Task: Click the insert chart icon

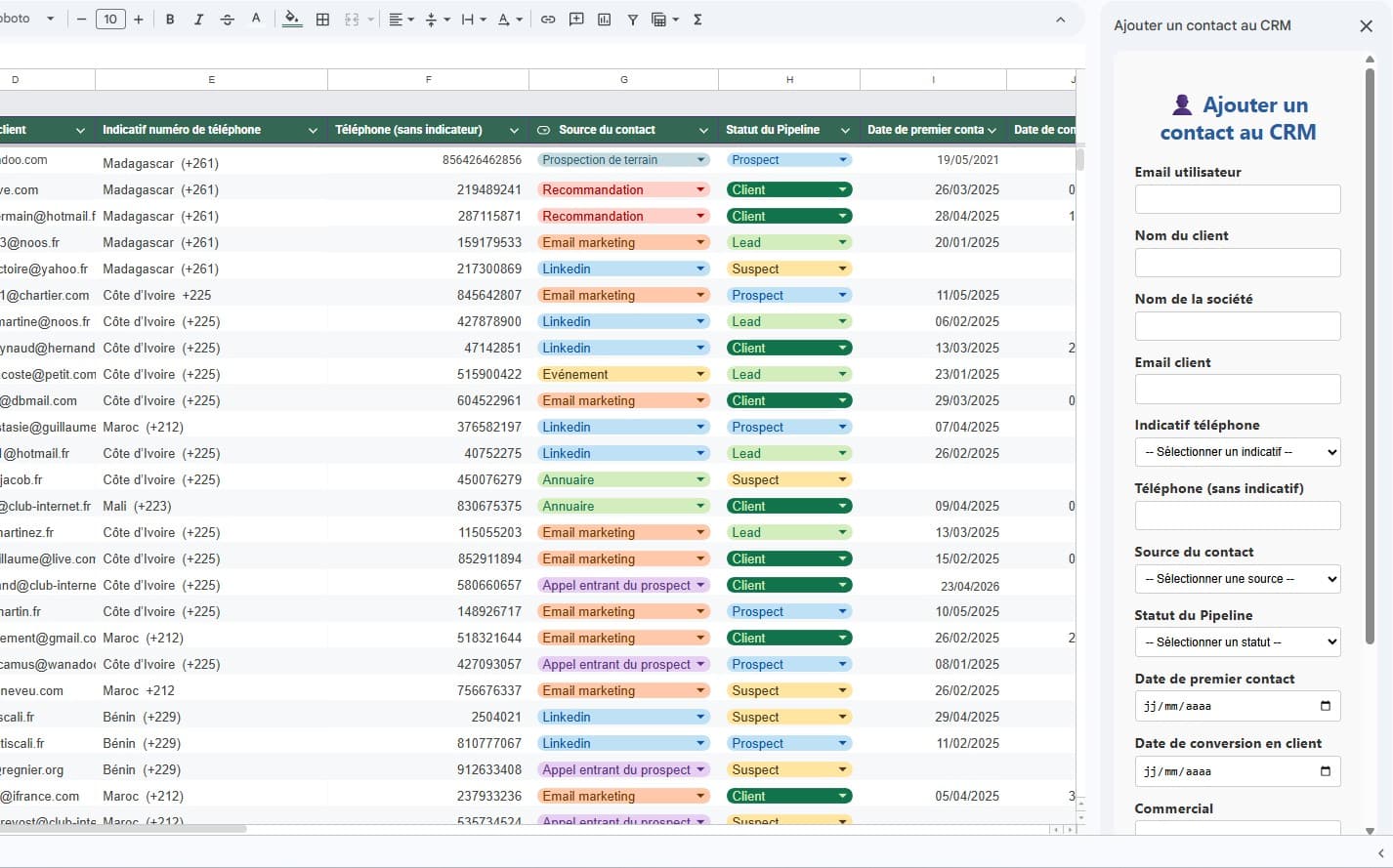Action: [605, 20]
